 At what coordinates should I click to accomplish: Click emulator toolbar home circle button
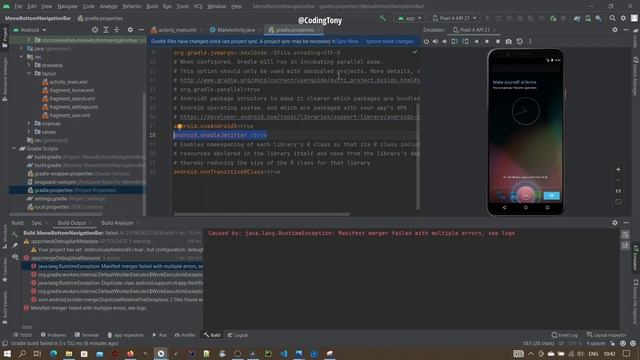tap(487, 41)
